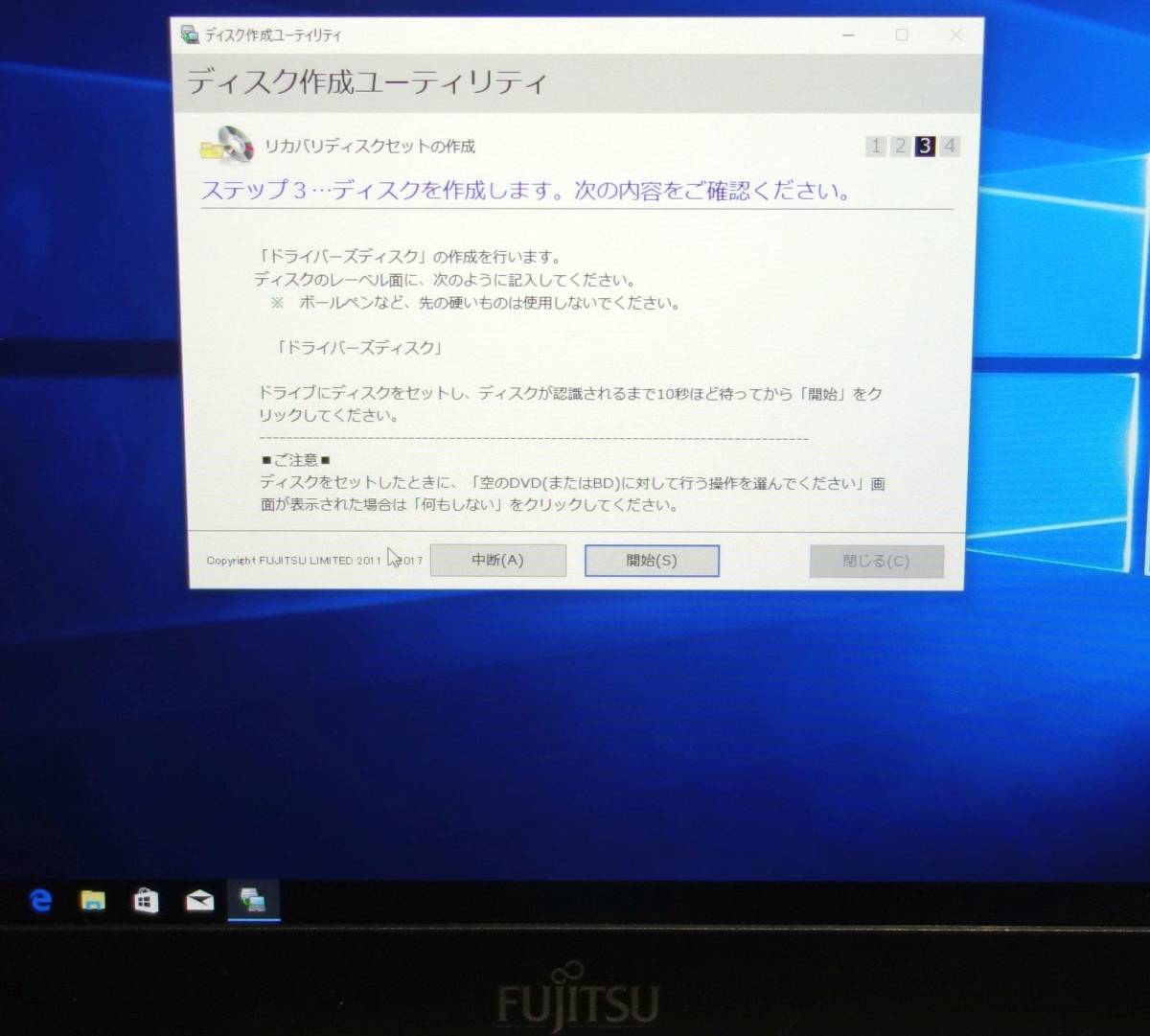The height and width of the screenshot is (1036, 1150).
Task: Maximize the ディスク作成ユーティリティ window
Action: [x=902, y=35]
